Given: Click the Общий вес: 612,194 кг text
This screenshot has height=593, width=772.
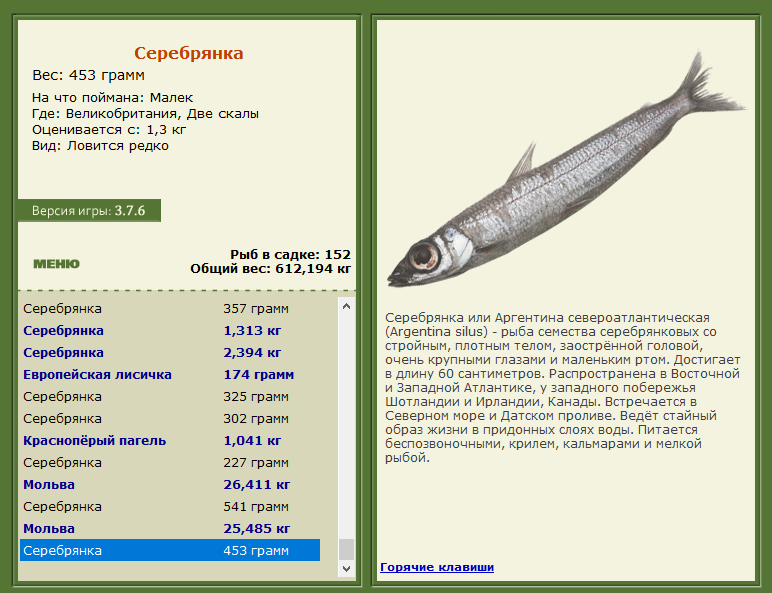Looking at the screenshot, I should pyautogui.click(x=271, y=269).
